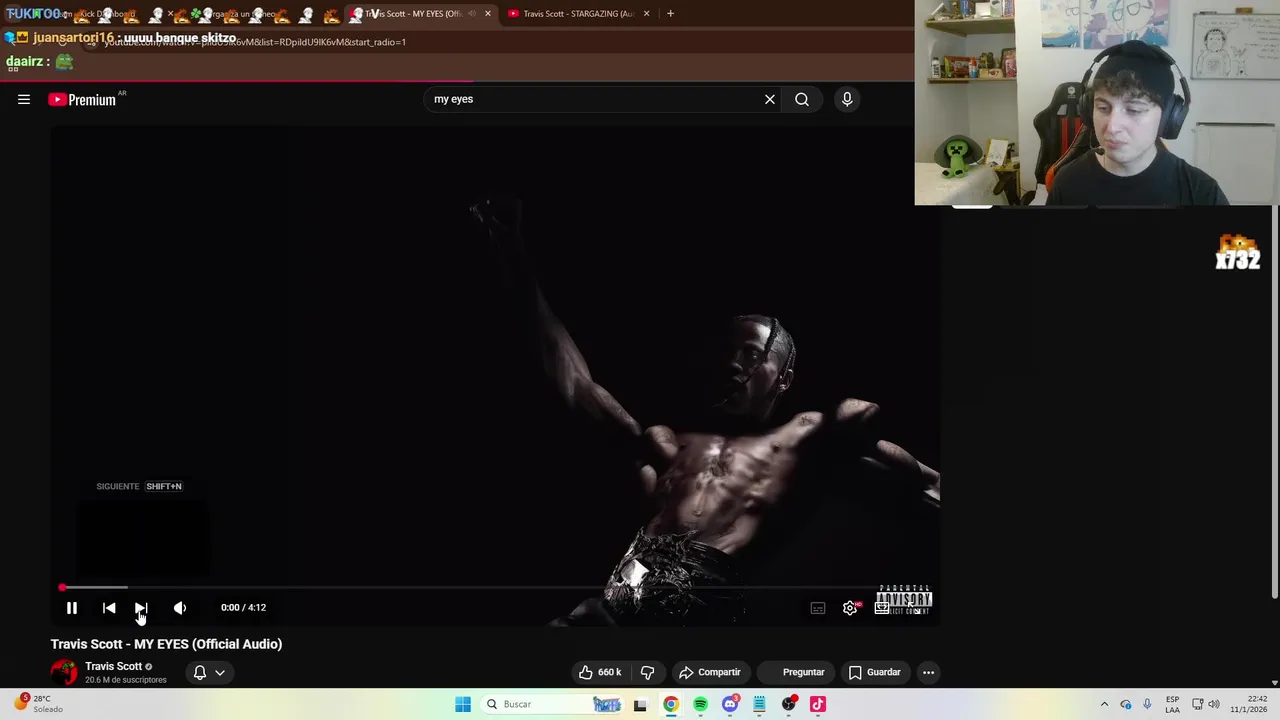Expand the notification bell dropdown
Viewport: 1280px width, 720px height.
(x=209, y=672)
